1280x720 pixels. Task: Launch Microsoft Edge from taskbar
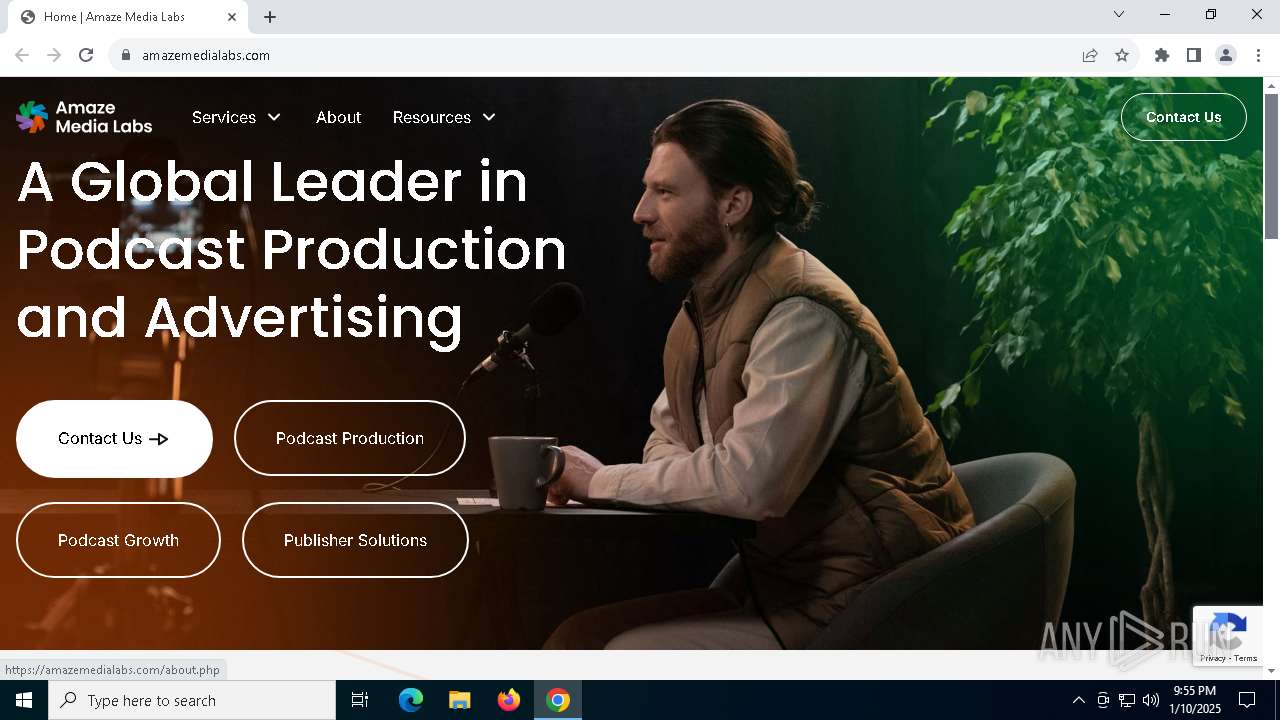pos(411,700)
